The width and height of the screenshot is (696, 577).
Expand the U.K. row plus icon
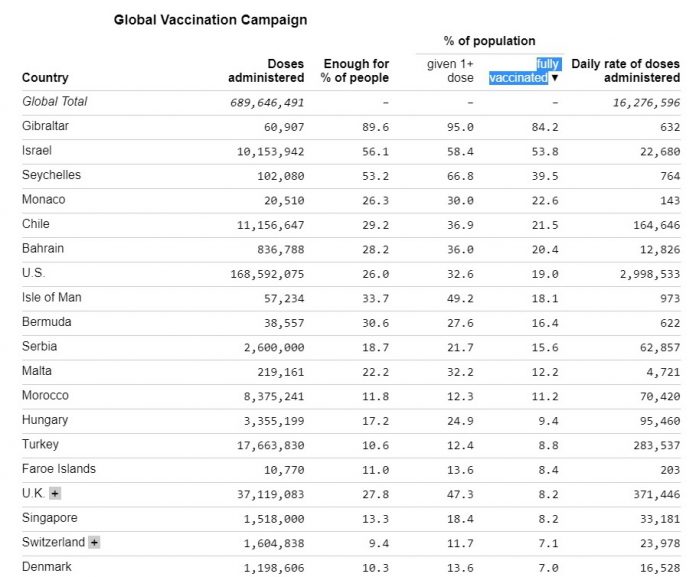pyautogui.click(x=55, y=493)
